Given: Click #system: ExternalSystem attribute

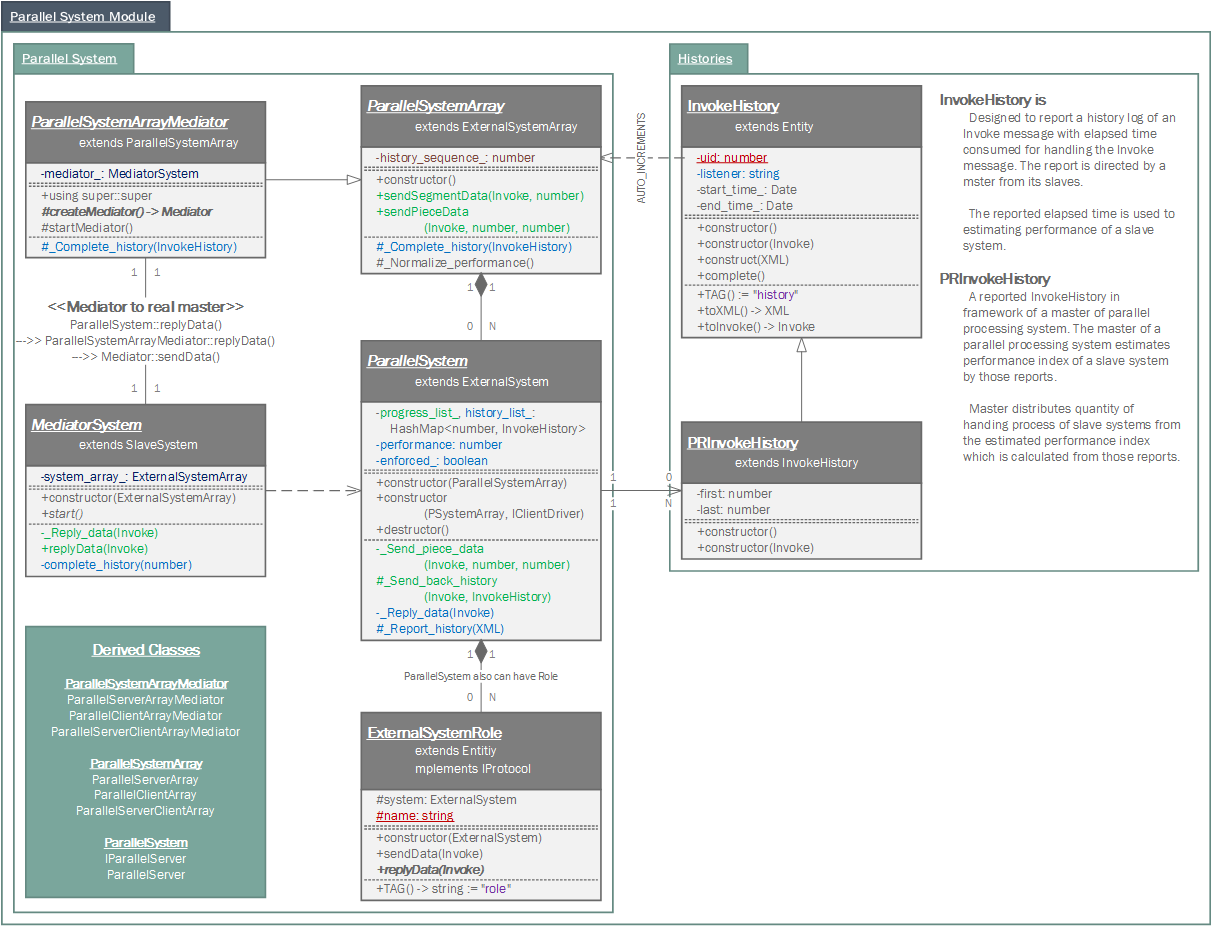Looking at the screenshot, I should click(x=447, y=800).
